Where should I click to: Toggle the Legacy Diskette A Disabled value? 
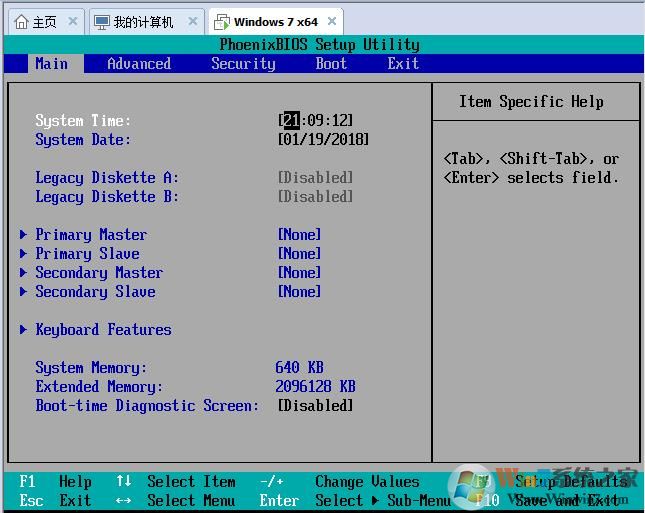click(315, 178)
